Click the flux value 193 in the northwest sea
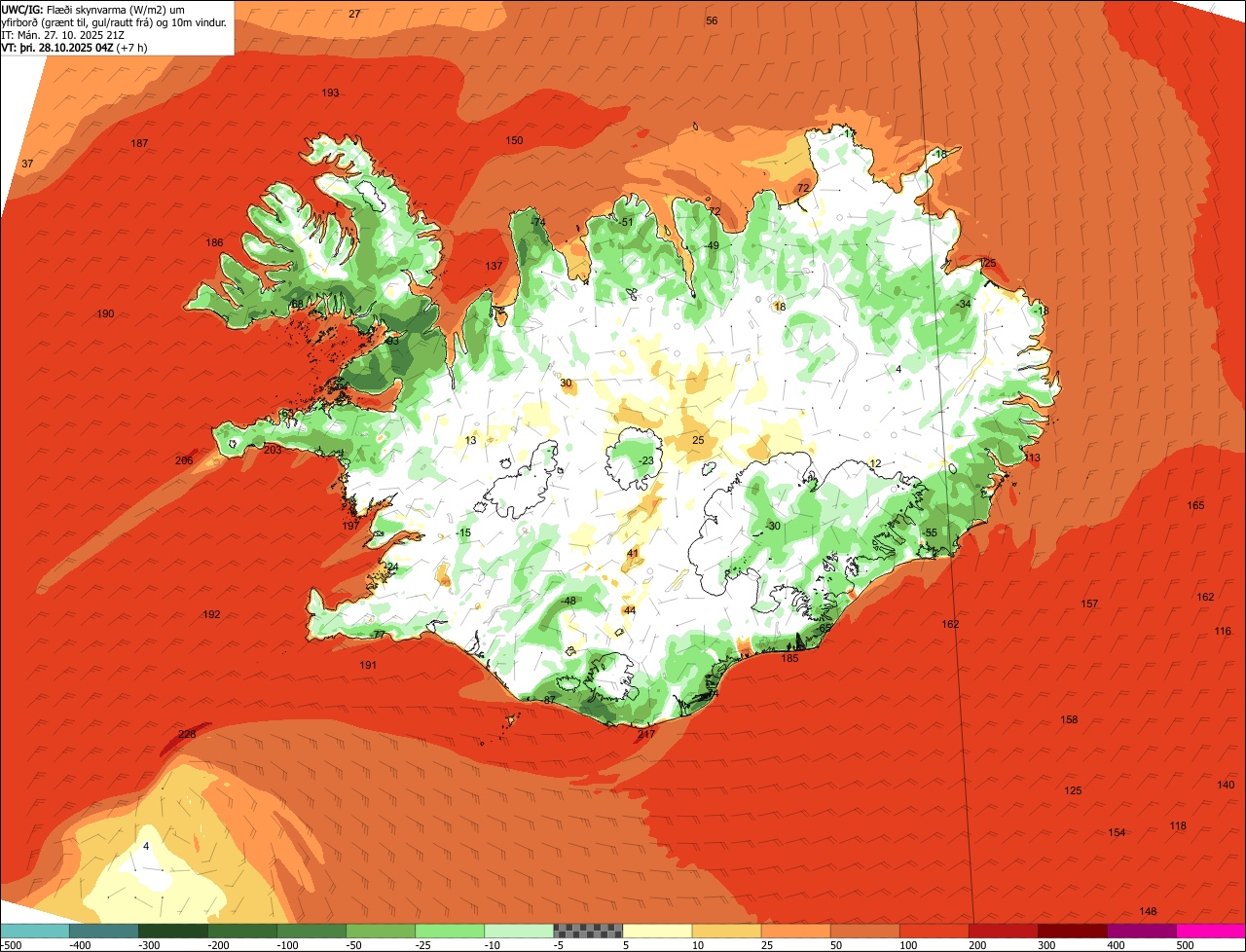The height and width of the screenshot is (952, 1246). pyautogui.click(x=330, y=92)
